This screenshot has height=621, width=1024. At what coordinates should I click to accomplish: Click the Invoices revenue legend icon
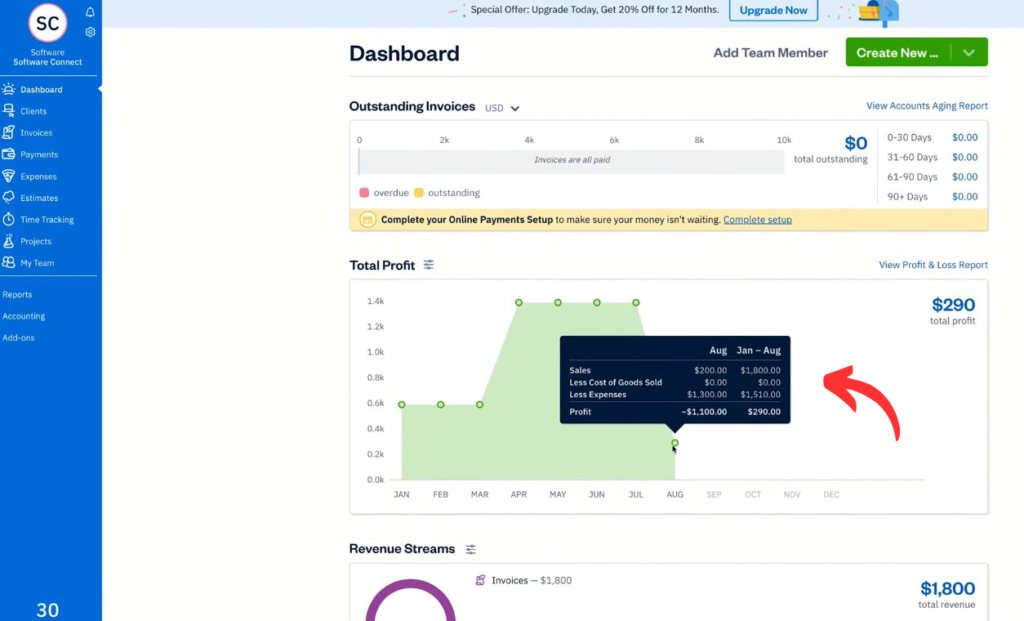coord(480,580)
